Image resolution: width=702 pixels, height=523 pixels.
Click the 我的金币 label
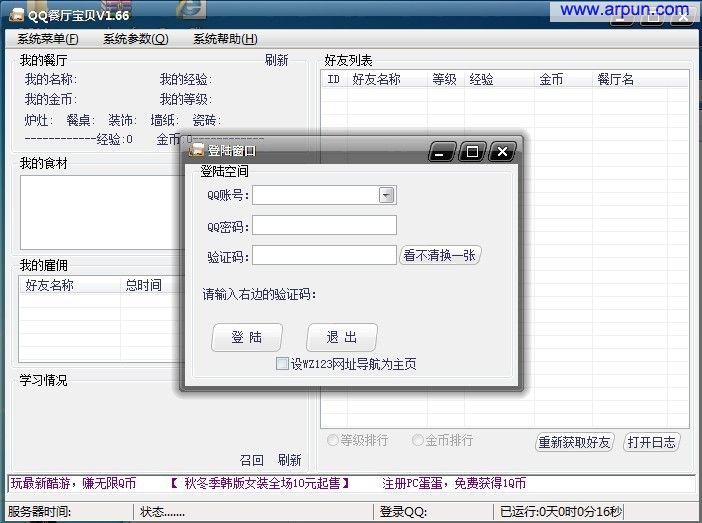coord(51,99)
